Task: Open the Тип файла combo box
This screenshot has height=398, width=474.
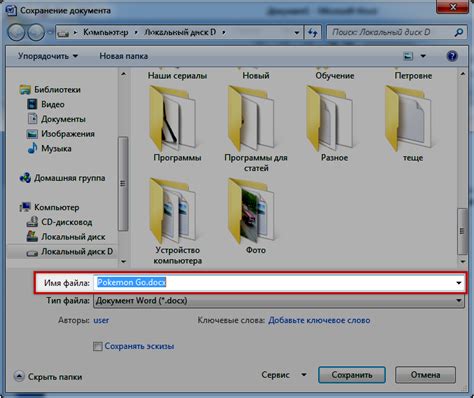Action: [x=279, y=301]
